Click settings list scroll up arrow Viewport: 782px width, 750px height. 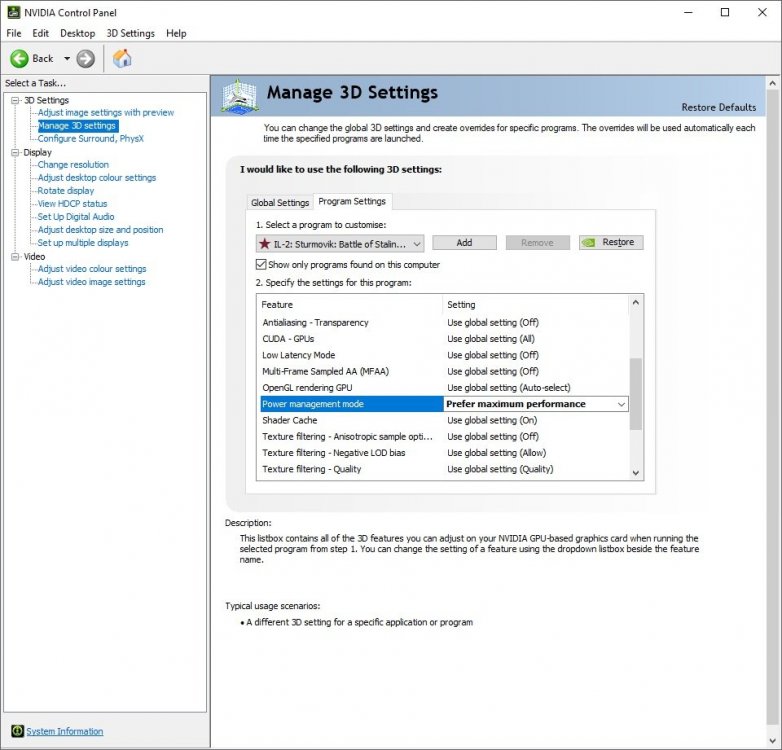click(635, 302)
